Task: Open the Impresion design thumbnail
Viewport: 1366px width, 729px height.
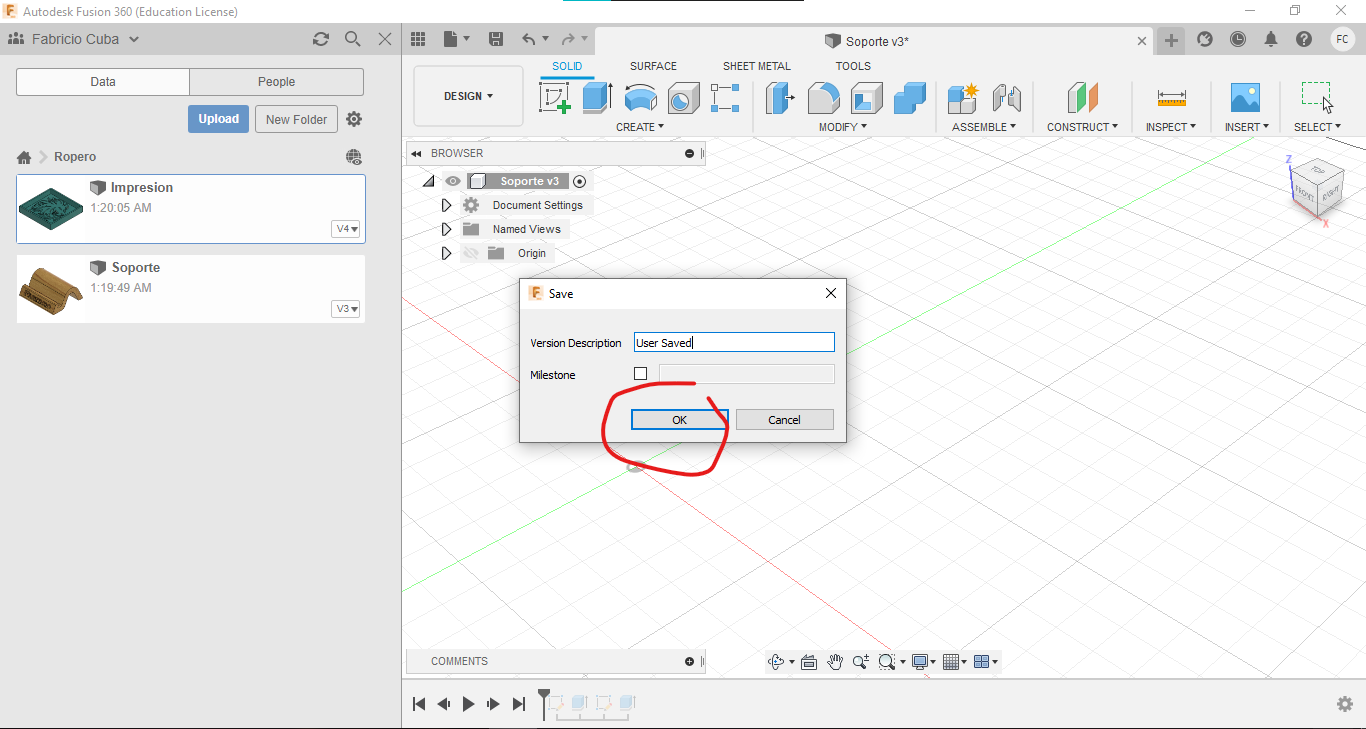Action: (x=52, y=209)
